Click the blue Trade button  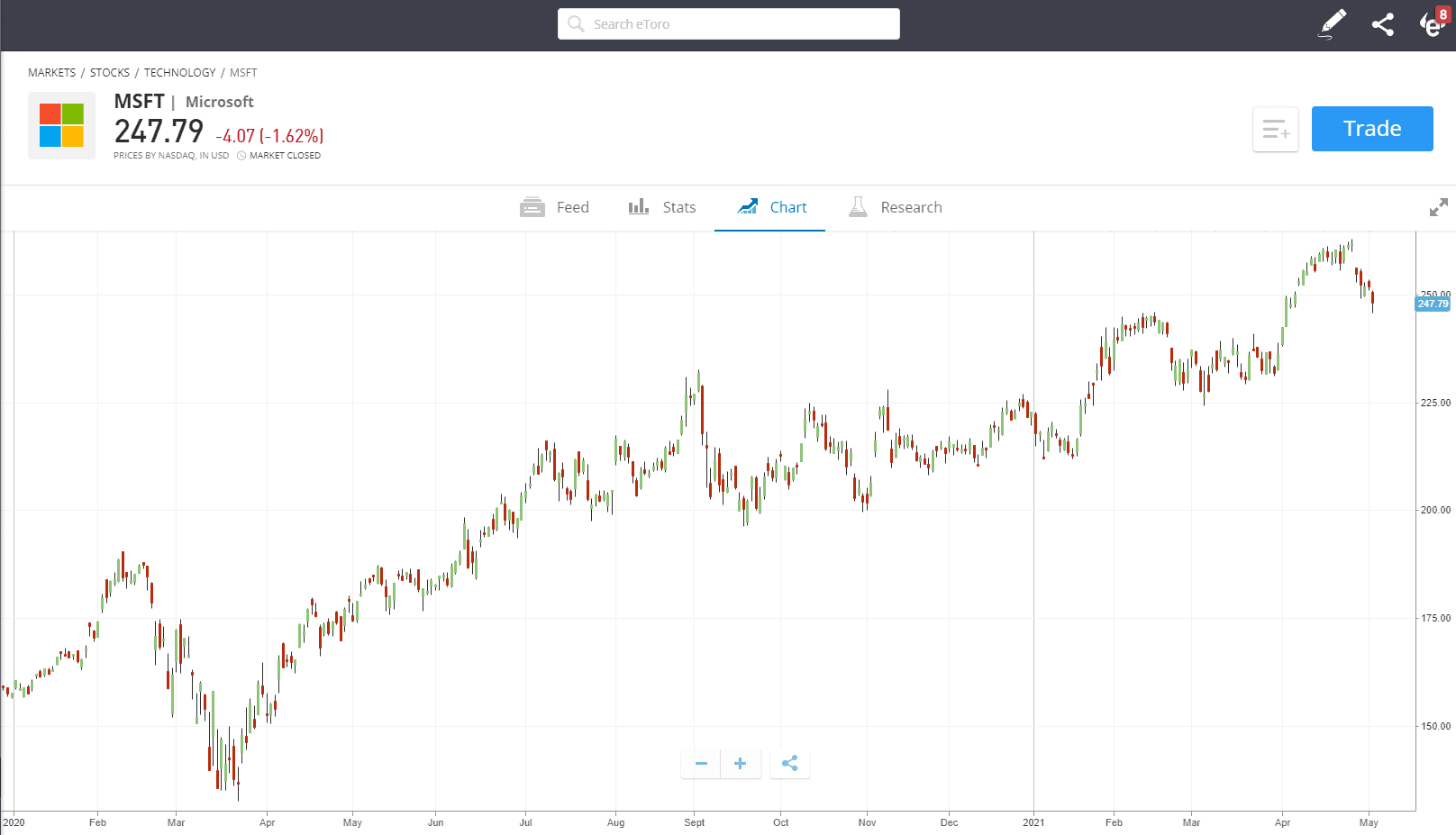(x=1372, y=129)
